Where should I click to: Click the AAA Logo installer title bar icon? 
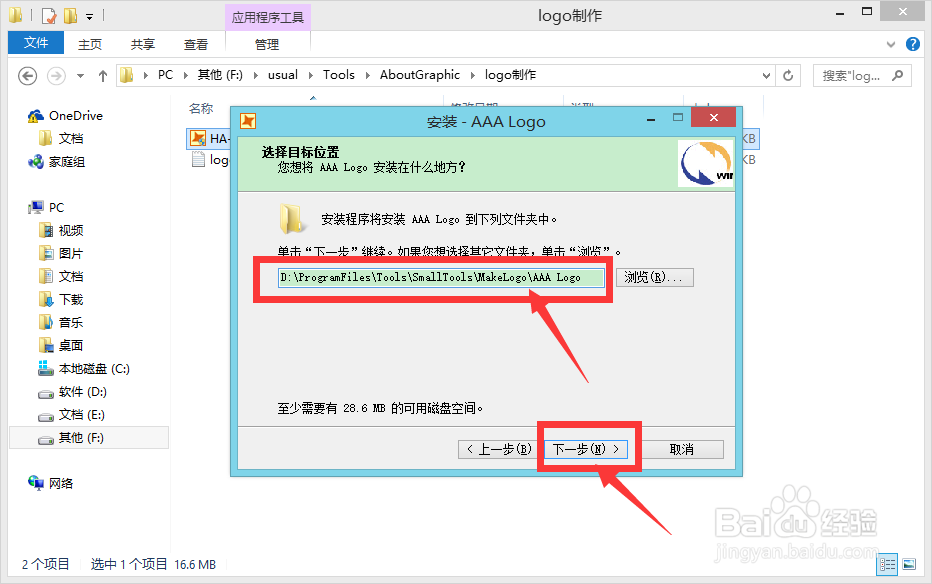click(248, 121)
